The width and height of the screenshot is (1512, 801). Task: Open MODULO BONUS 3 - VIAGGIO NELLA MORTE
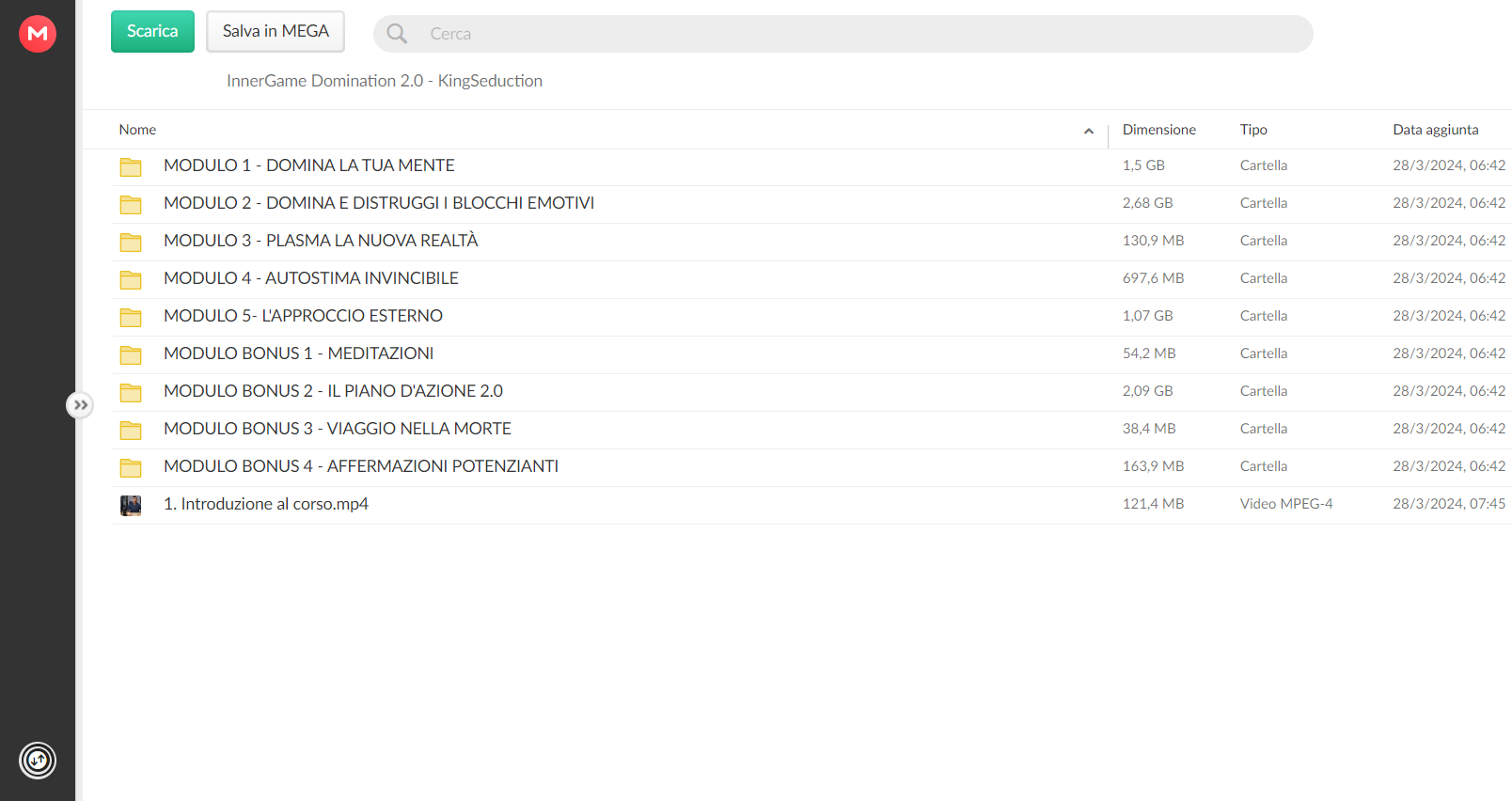[x=338, y=429]
